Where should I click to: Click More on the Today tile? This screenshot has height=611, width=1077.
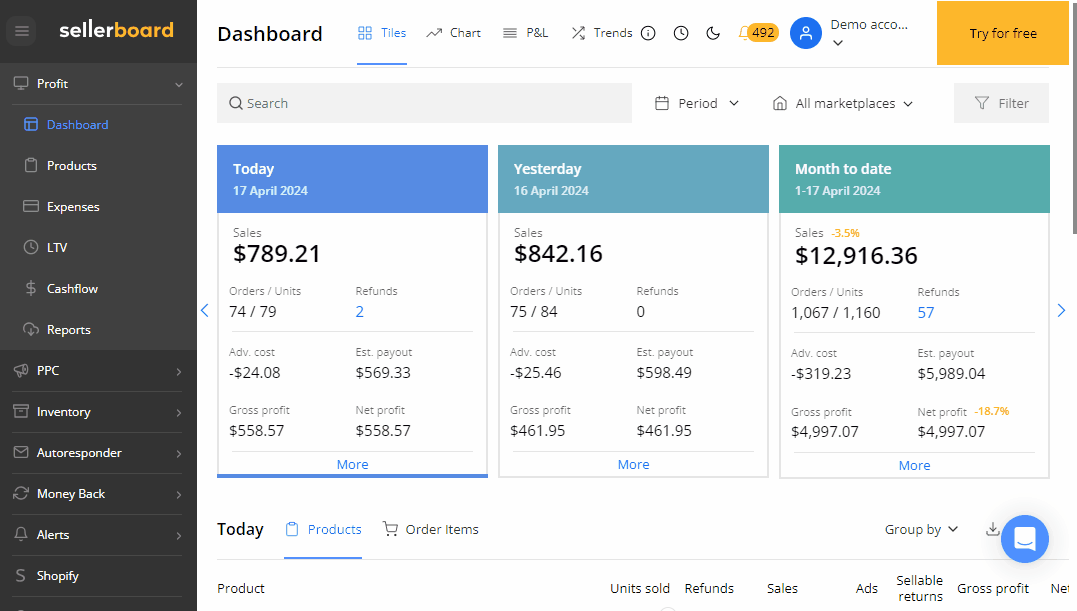pyautogui.click(x=352, y=465)
